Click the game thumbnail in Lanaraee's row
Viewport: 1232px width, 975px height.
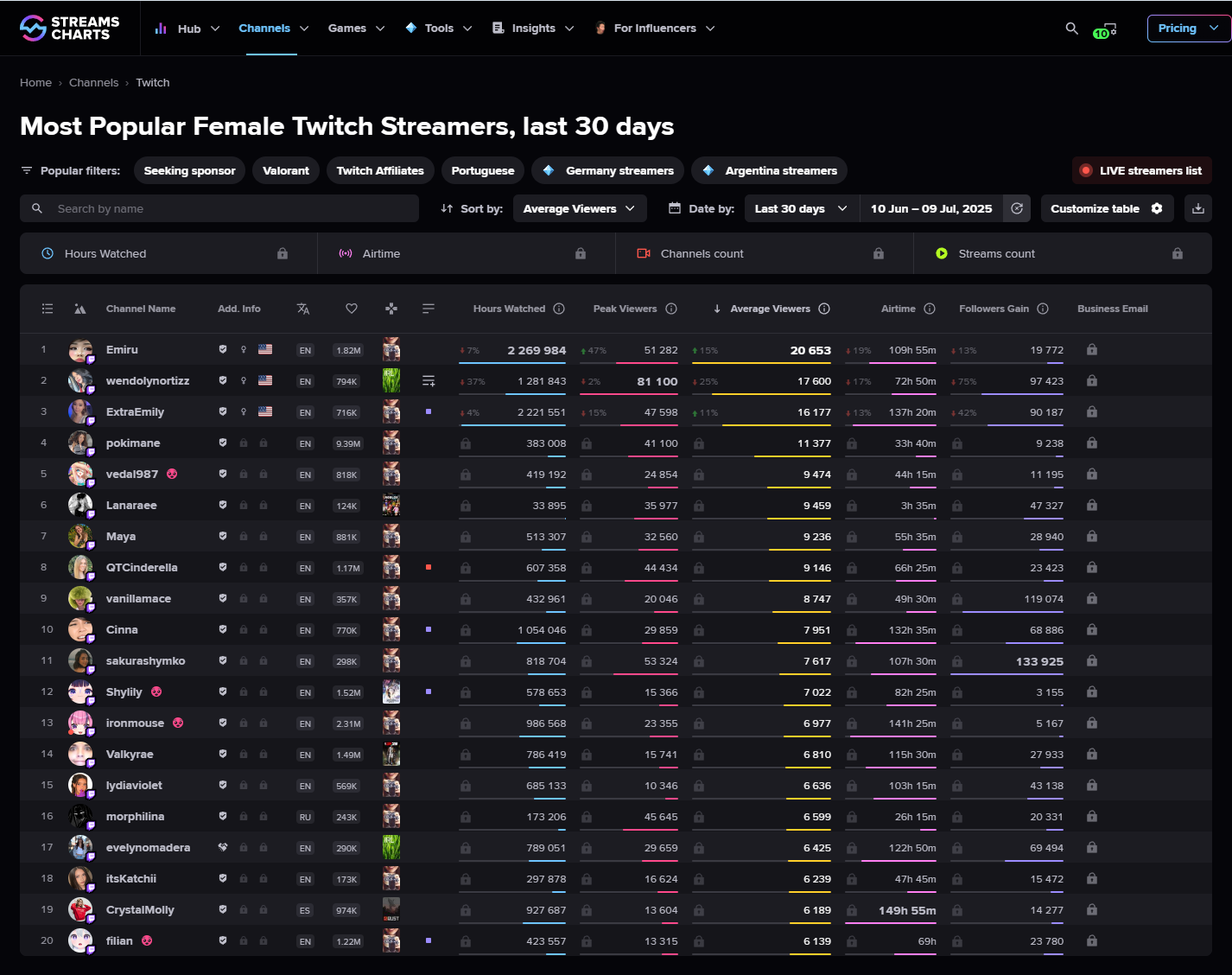coord(391,505)
